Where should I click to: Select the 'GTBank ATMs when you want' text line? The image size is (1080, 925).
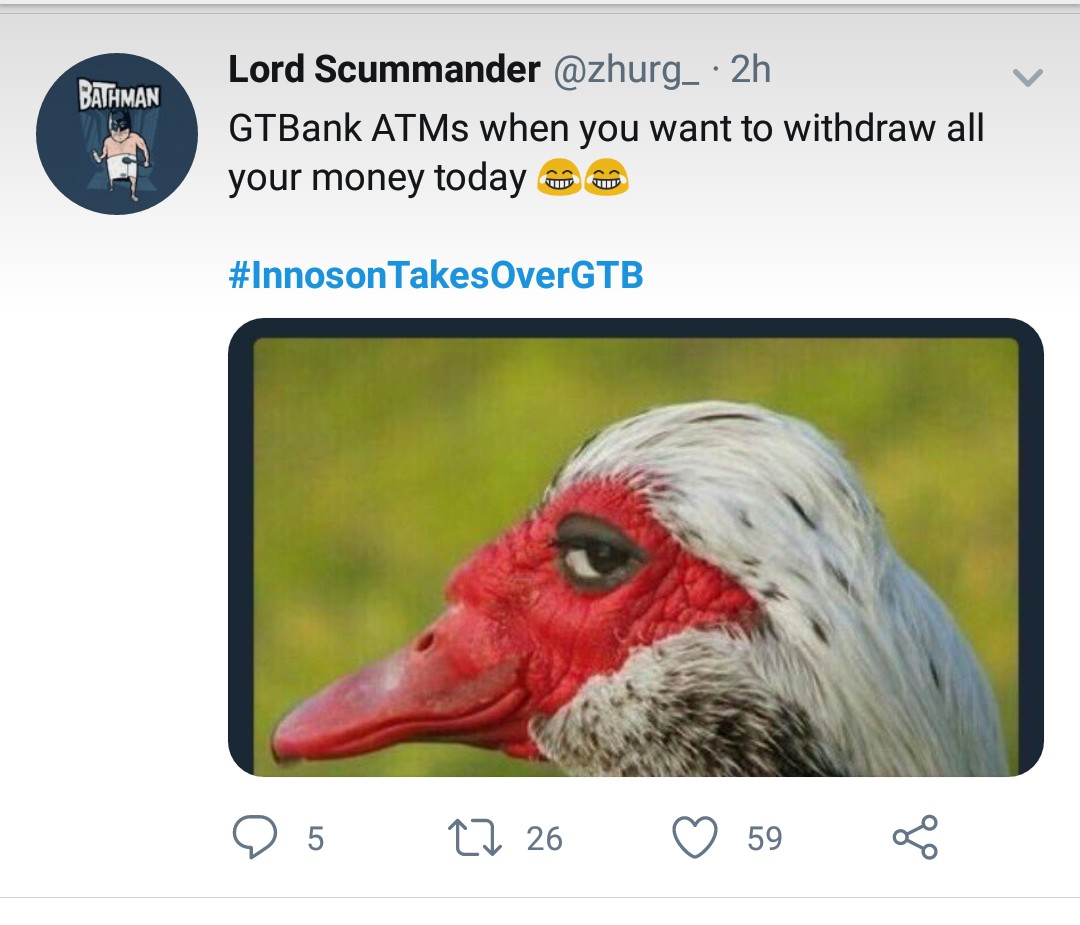[x=606, y=128]
